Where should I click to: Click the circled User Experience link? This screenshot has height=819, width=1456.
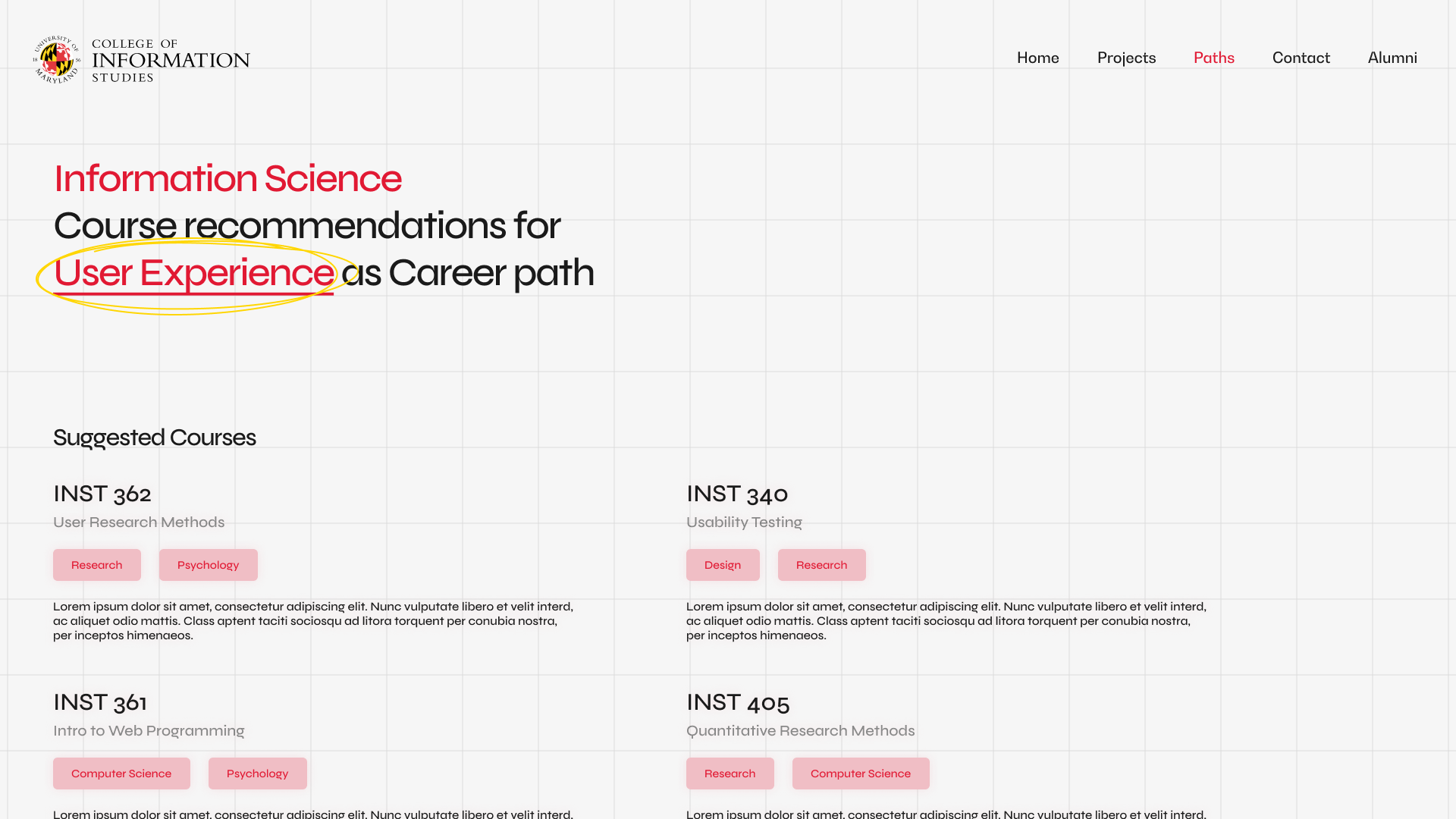[193, 273]
